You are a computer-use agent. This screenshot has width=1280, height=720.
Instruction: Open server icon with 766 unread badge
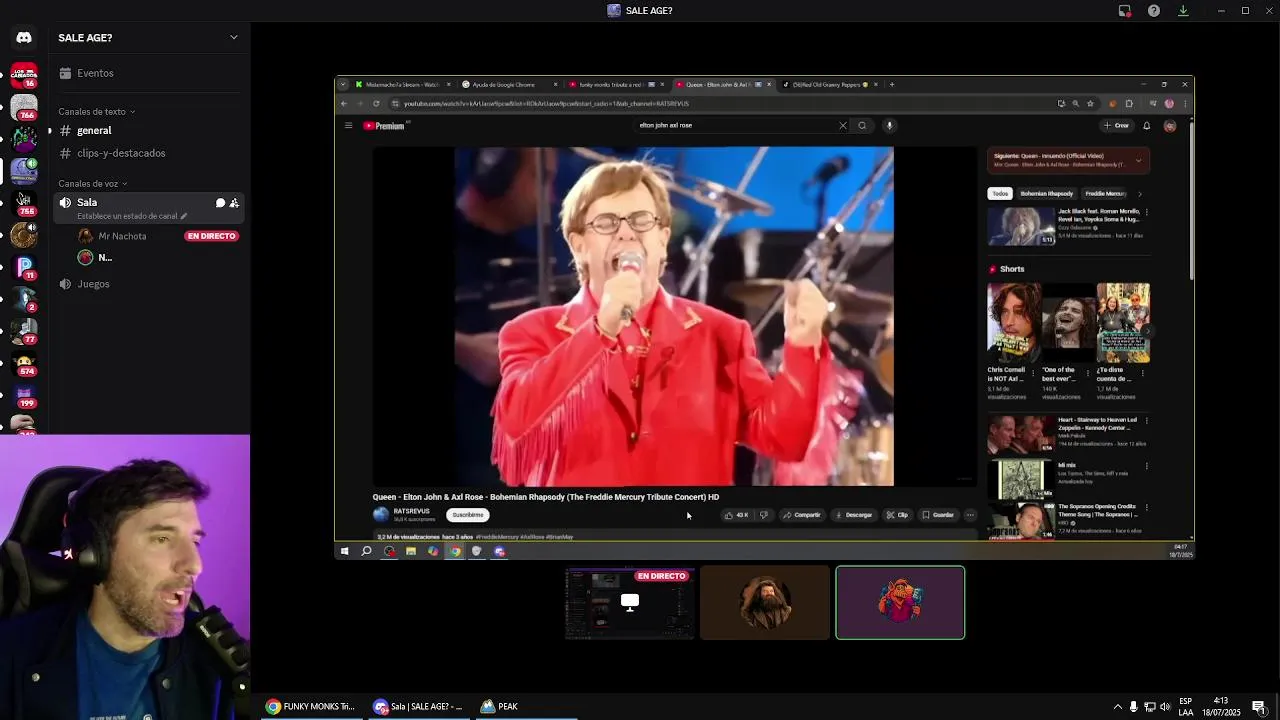(24, 107)
